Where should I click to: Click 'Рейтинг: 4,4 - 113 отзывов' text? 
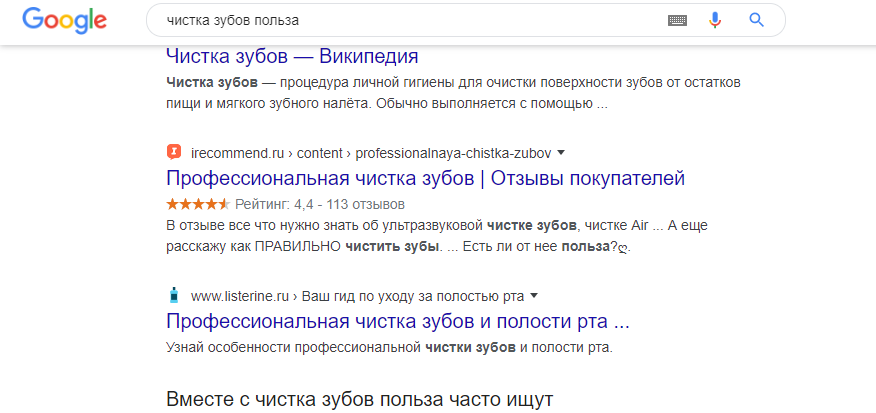tap(320, 204)
